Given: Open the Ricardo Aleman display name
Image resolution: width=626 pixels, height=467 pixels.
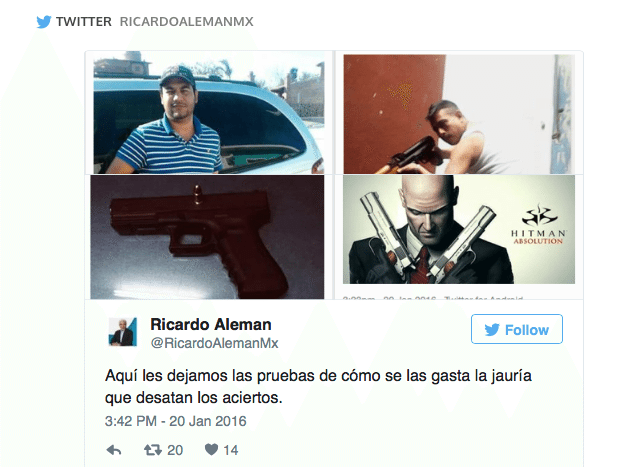Looking at the screenshot, I should pyautogui.click(x=211, y=325).
